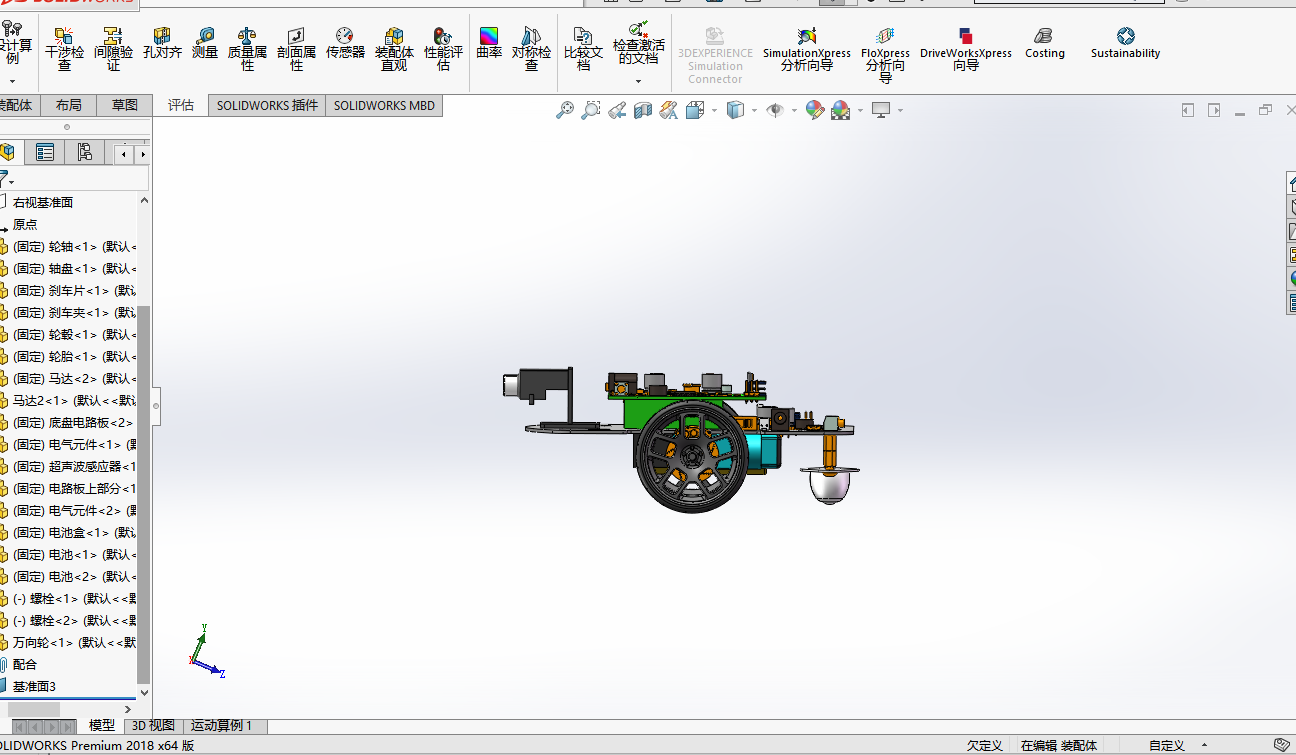This screenshot has height=755, width=1296.
Task: Click the 传感器 sensor tool
Action: pyautogui.click(x=345, y=44)
